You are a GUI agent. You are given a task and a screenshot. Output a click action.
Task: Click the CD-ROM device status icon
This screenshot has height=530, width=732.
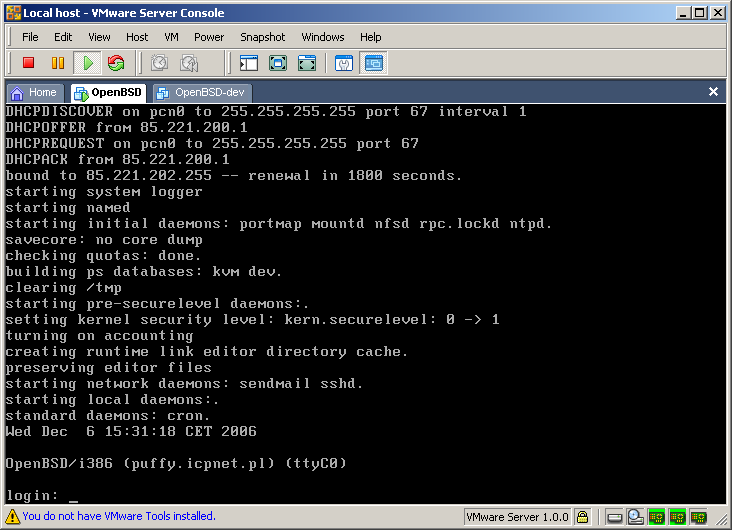635,517
